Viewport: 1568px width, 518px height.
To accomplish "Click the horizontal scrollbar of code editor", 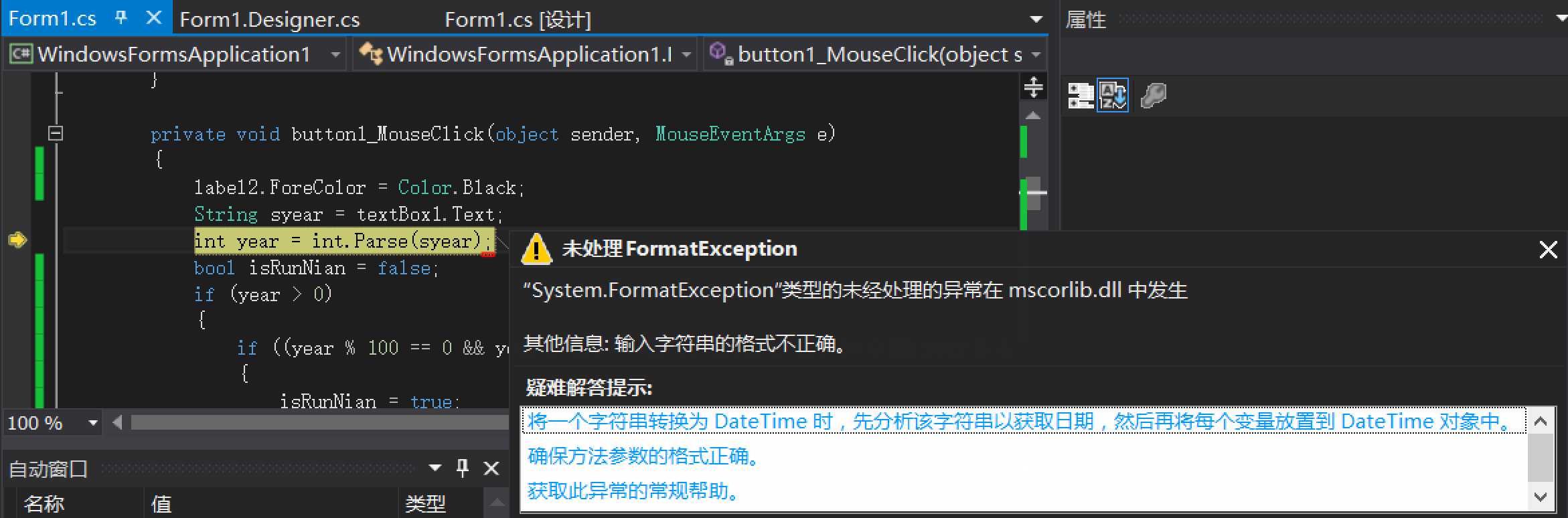I will click(x=319, y=422).
